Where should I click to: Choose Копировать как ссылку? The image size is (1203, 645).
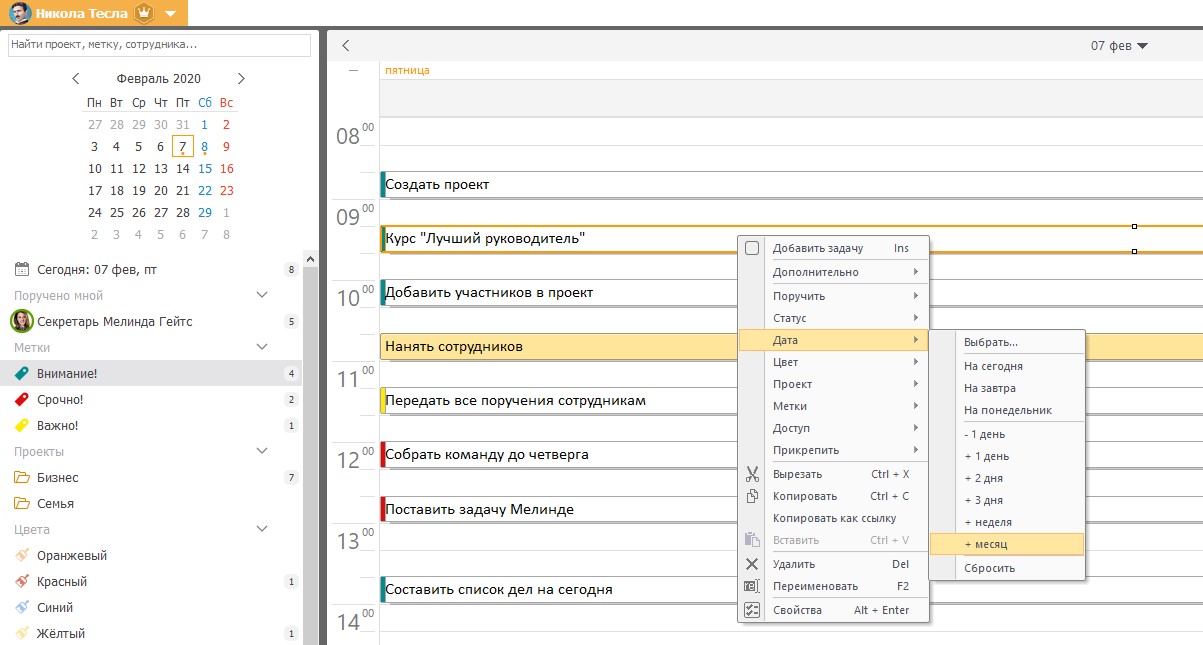point(834,518)
